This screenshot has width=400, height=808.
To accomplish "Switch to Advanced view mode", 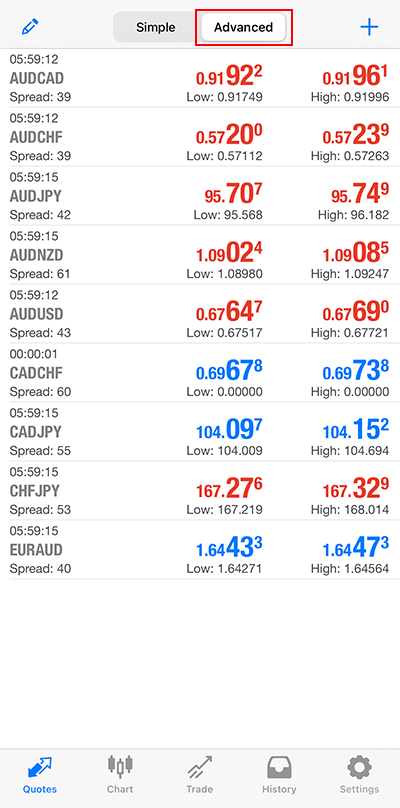I will click(x=243, y=27).
